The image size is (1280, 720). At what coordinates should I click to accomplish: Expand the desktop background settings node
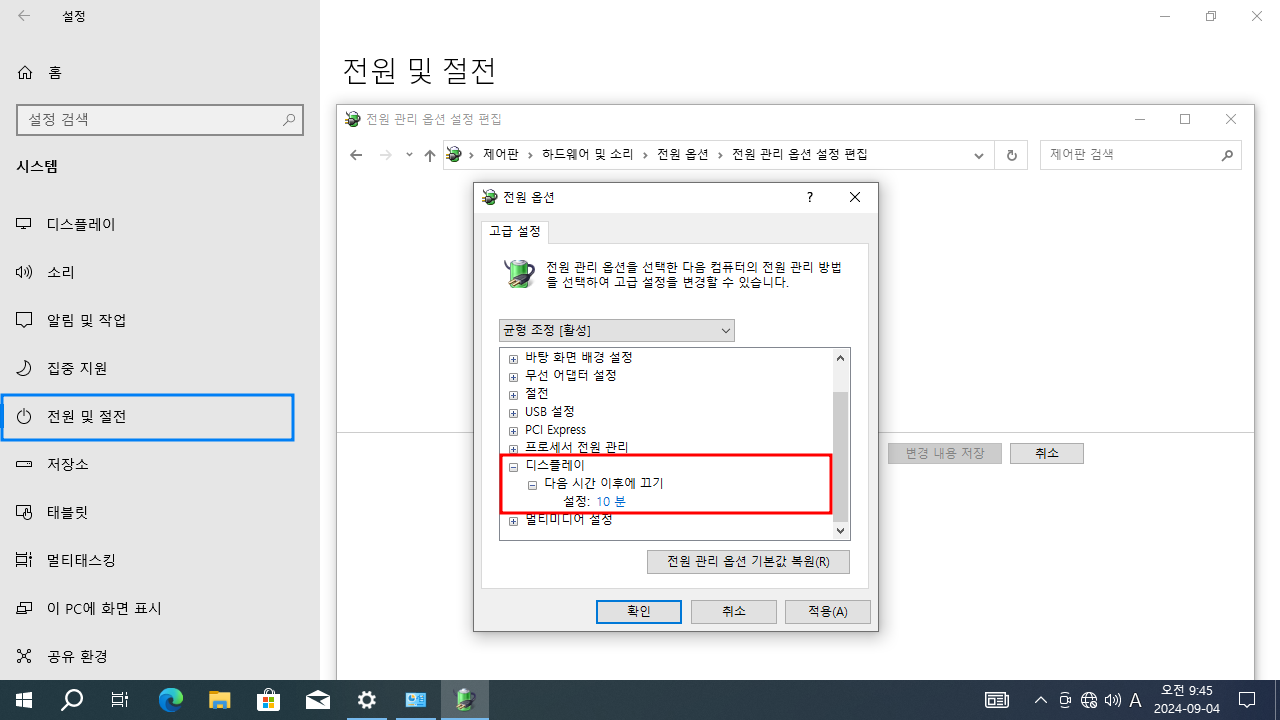click(513, 359)
